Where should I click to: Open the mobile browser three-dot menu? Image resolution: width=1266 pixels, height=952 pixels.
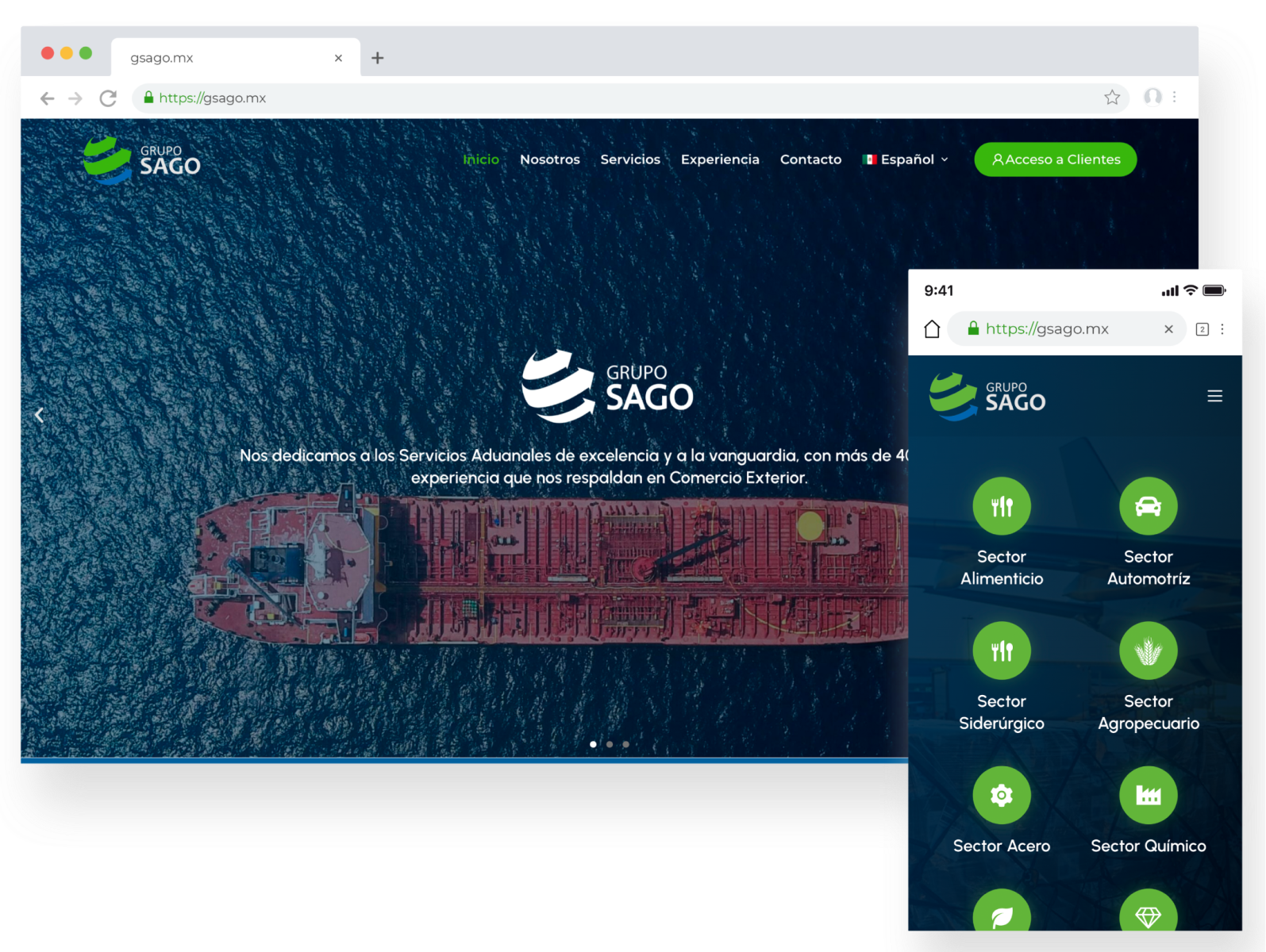(x=1222, y=329)
